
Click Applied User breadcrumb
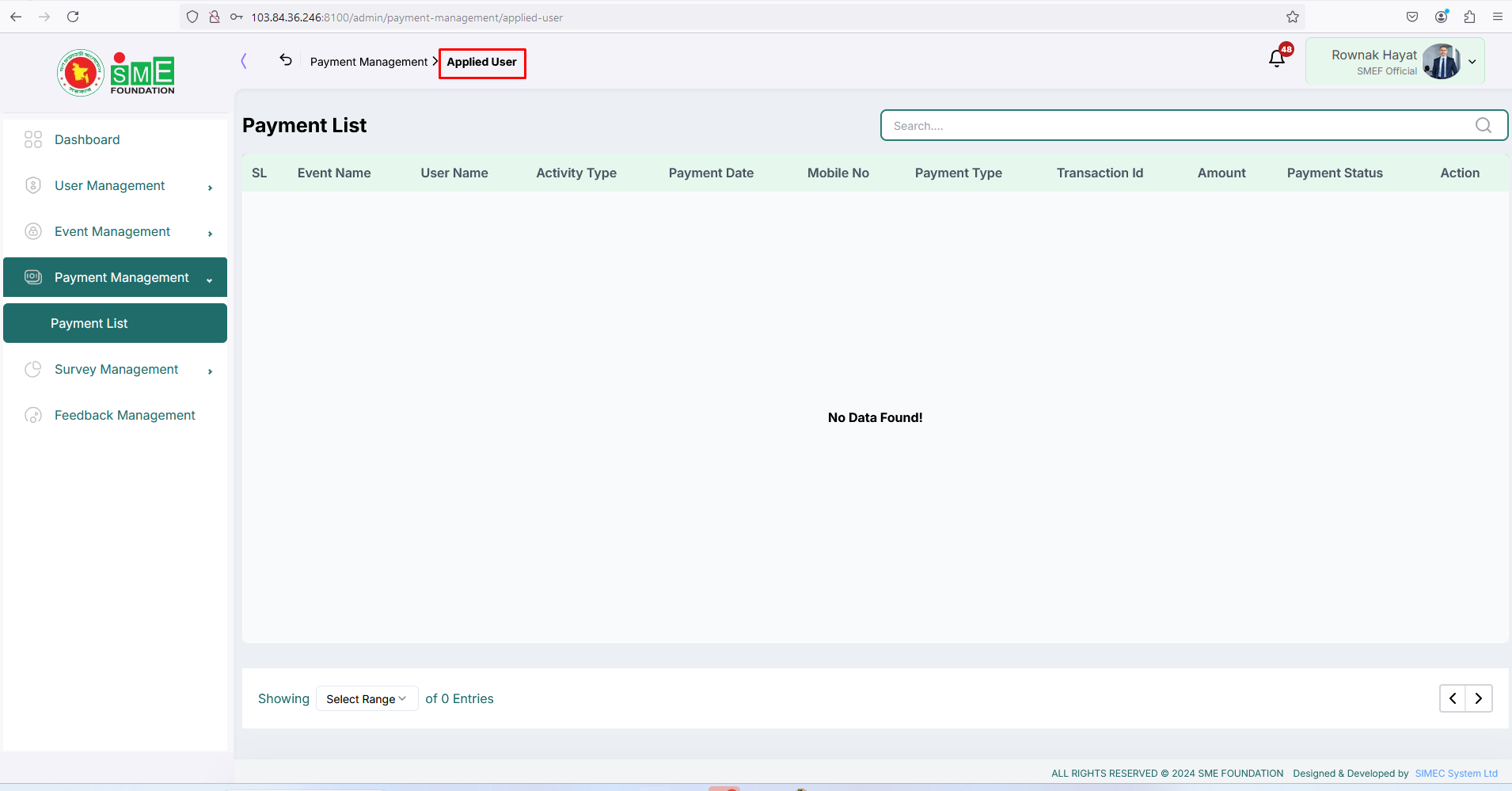tap(482, 62)
